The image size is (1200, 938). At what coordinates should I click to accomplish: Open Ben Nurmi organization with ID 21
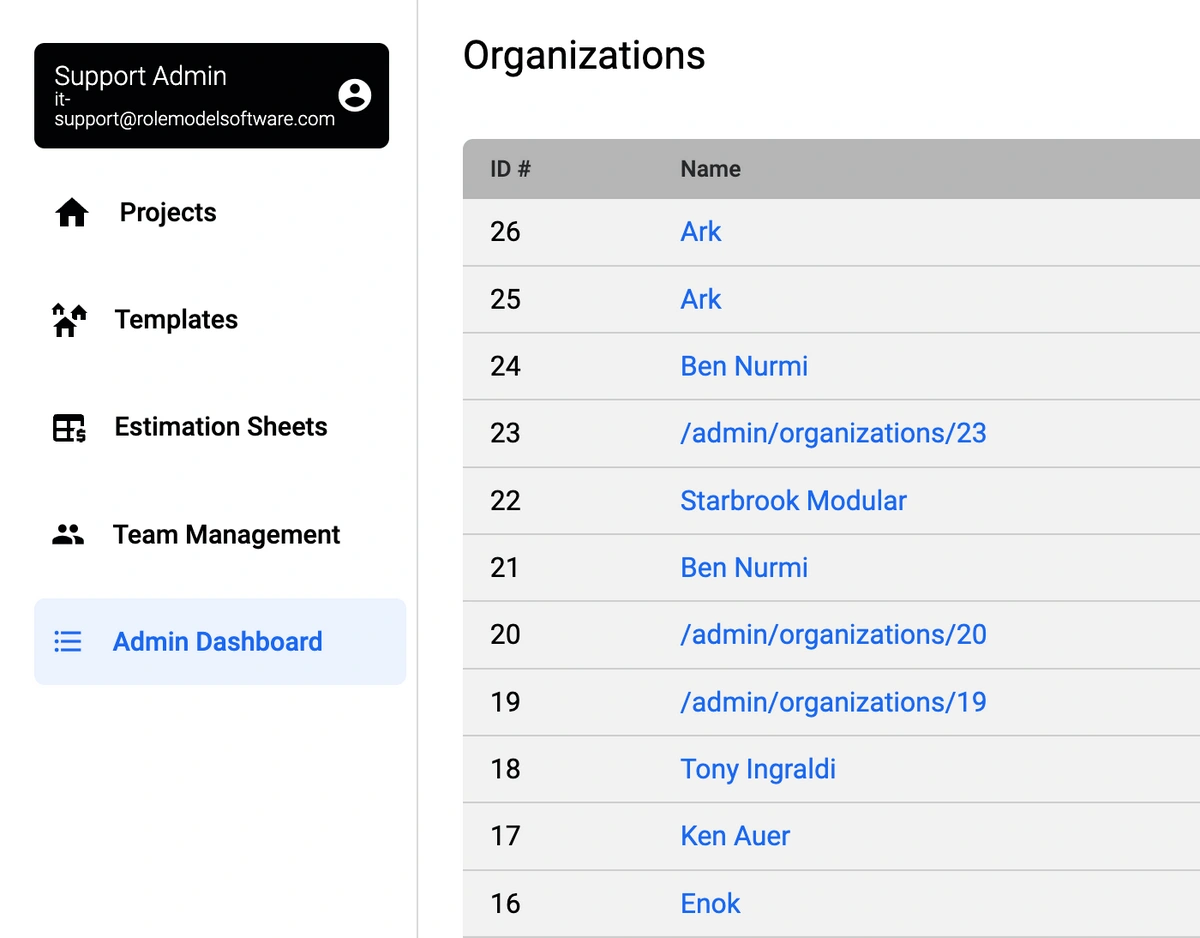[744, 567]
